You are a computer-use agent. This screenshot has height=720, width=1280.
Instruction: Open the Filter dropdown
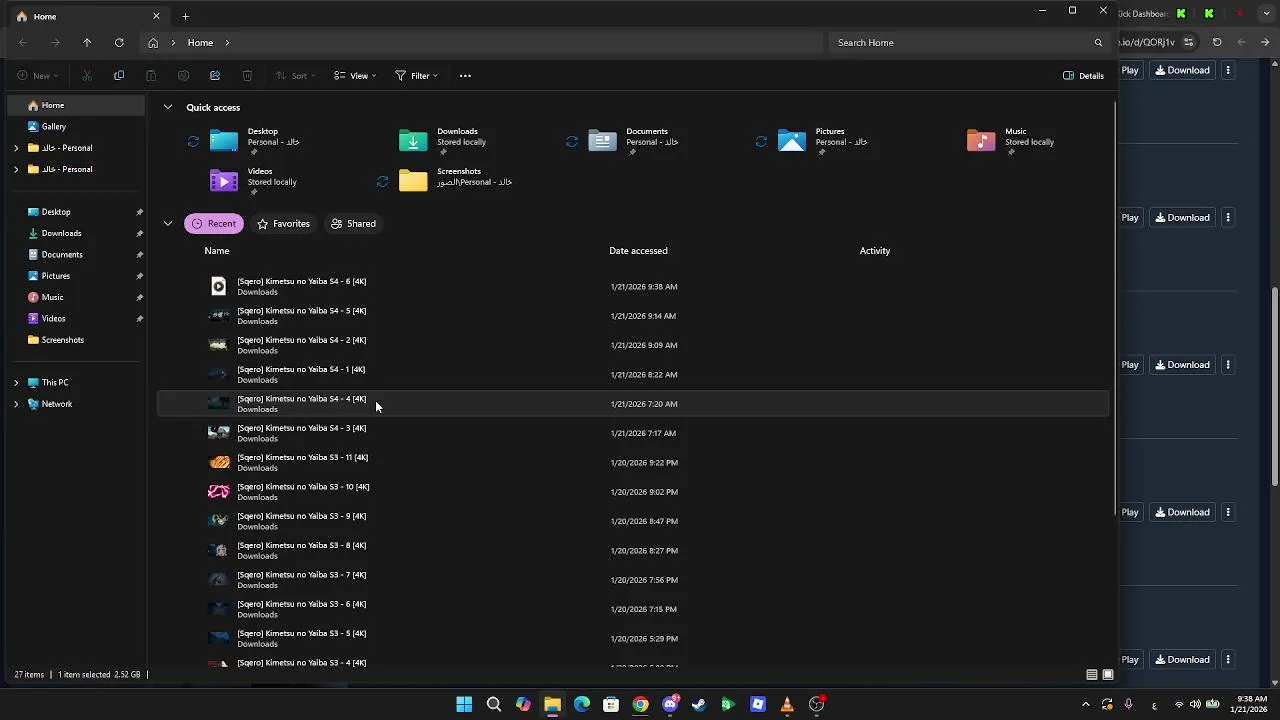(x=416, y=75)
